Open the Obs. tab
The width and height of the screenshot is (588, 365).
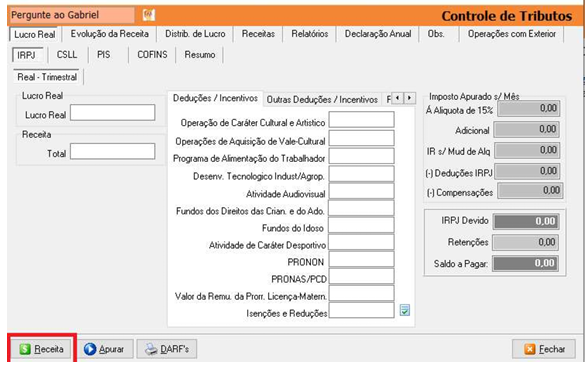(x=436, y=34)
